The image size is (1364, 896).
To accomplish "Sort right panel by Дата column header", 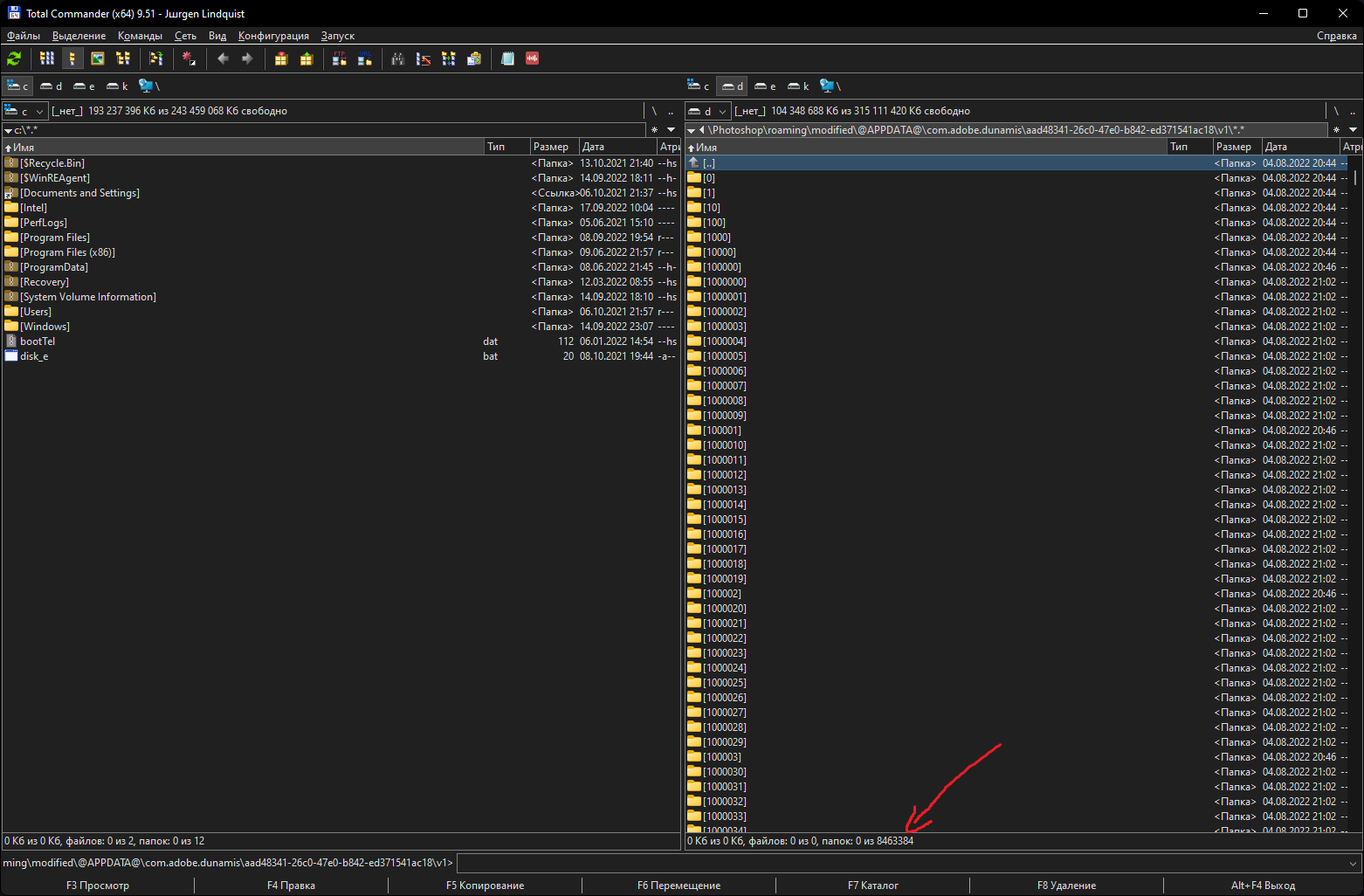I will (1300, 147).
